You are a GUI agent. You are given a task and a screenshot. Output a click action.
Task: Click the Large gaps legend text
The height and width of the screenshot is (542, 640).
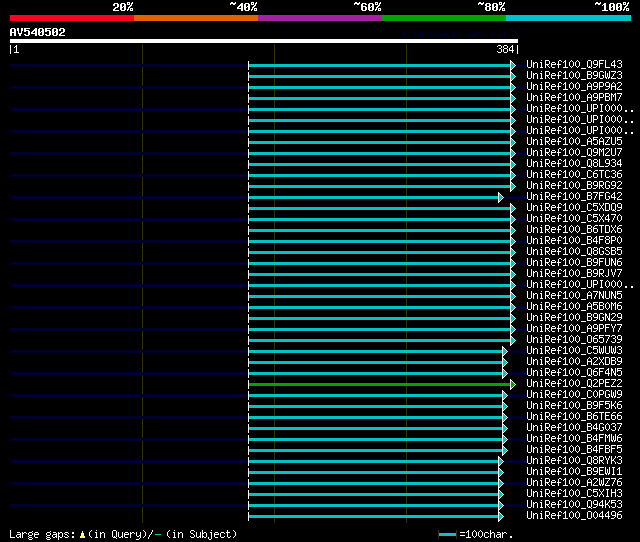click(x=42, y=534)
